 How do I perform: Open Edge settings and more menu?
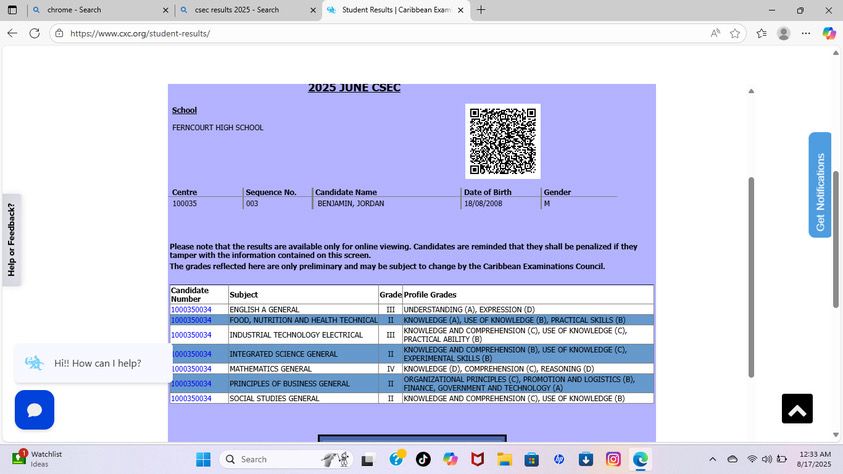[805, 33]
